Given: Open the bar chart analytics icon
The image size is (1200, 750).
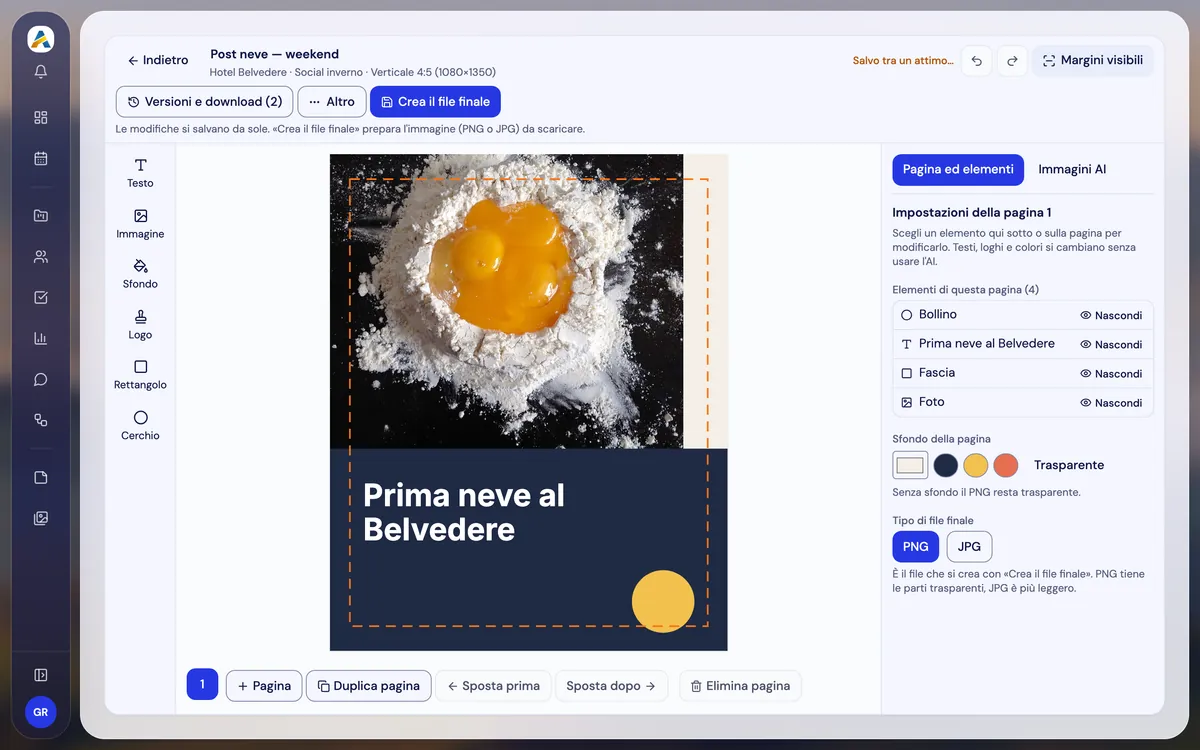Looking at the screenshot, I should [x=41, y=338].
